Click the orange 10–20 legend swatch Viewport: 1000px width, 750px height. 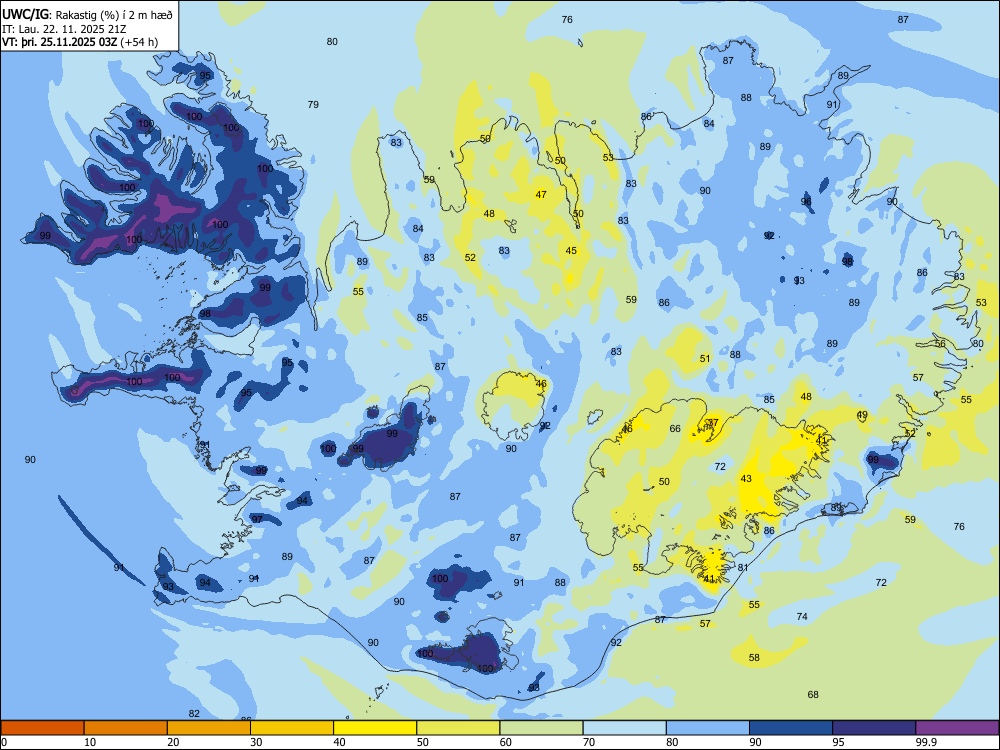coord(126,728)
